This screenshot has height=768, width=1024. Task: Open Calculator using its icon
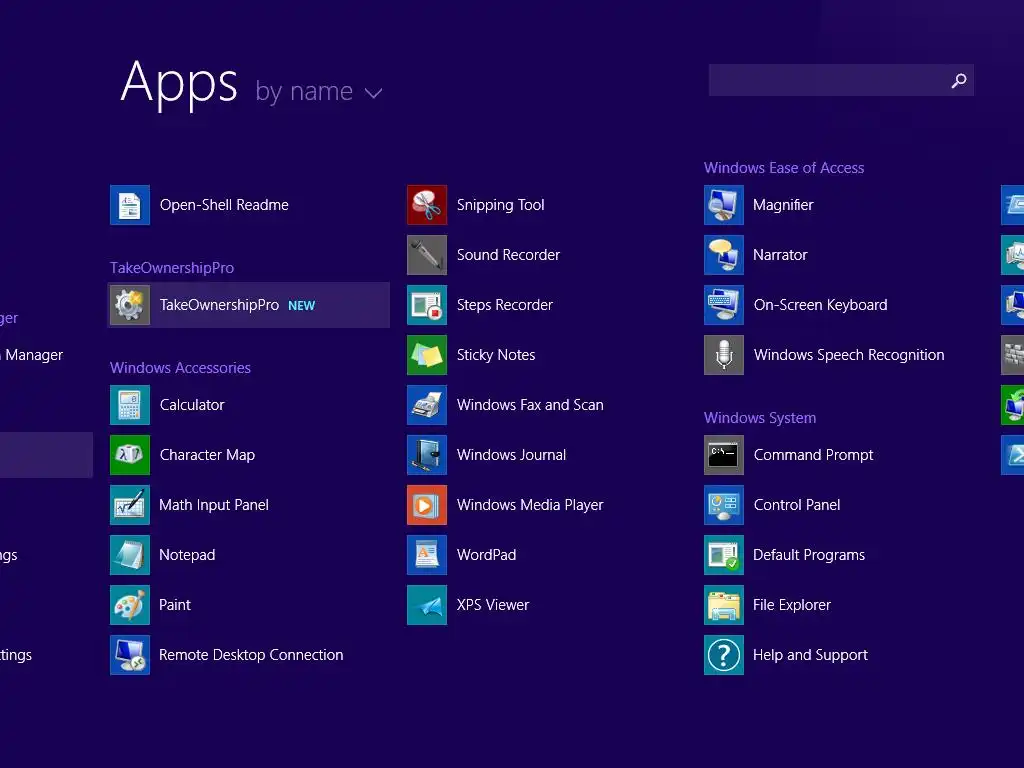click(x=129, y=405)
